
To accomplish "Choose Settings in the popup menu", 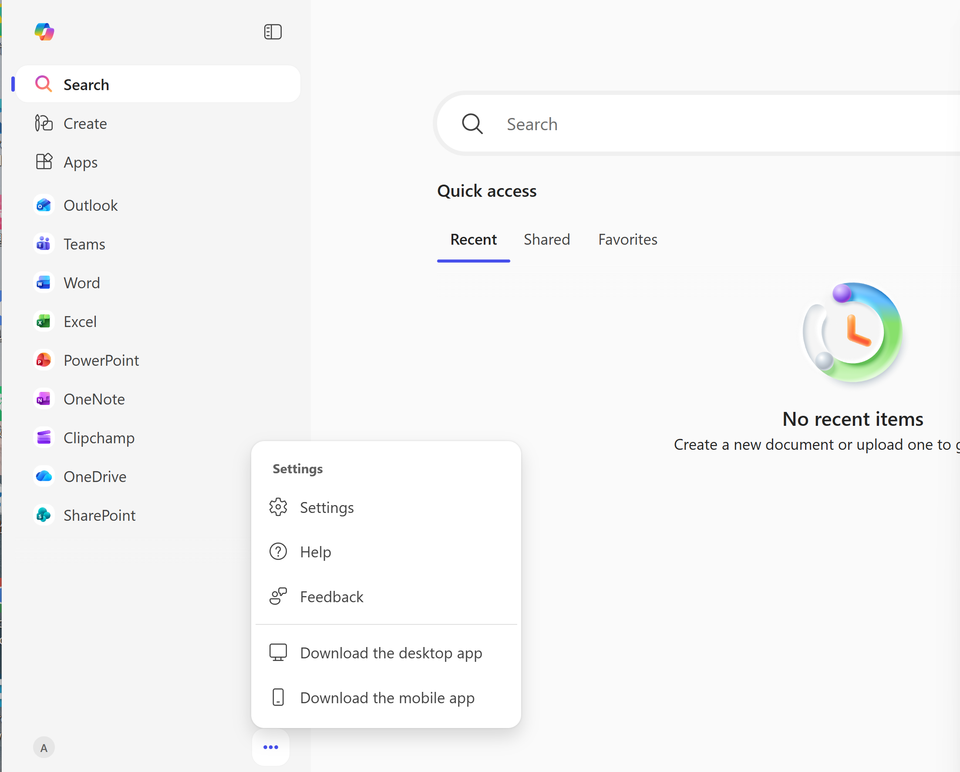I will (x=327, y=508).
